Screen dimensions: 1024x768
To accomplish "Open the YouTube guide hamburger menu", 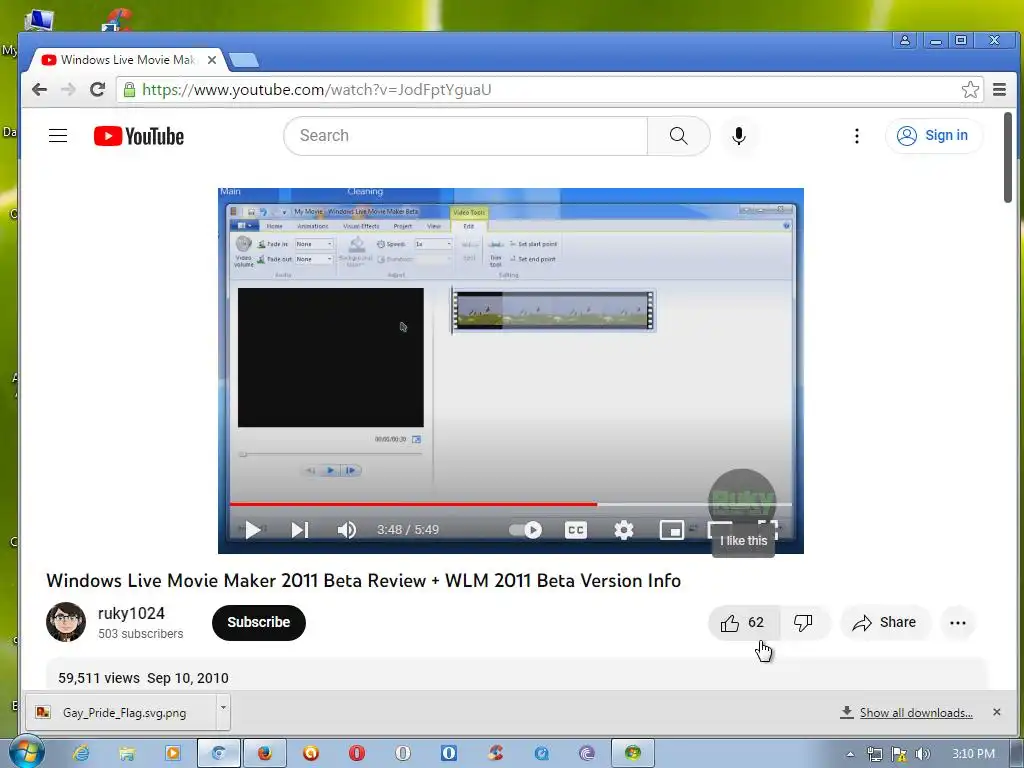I will pyautogui.click(x=58, y=136).
